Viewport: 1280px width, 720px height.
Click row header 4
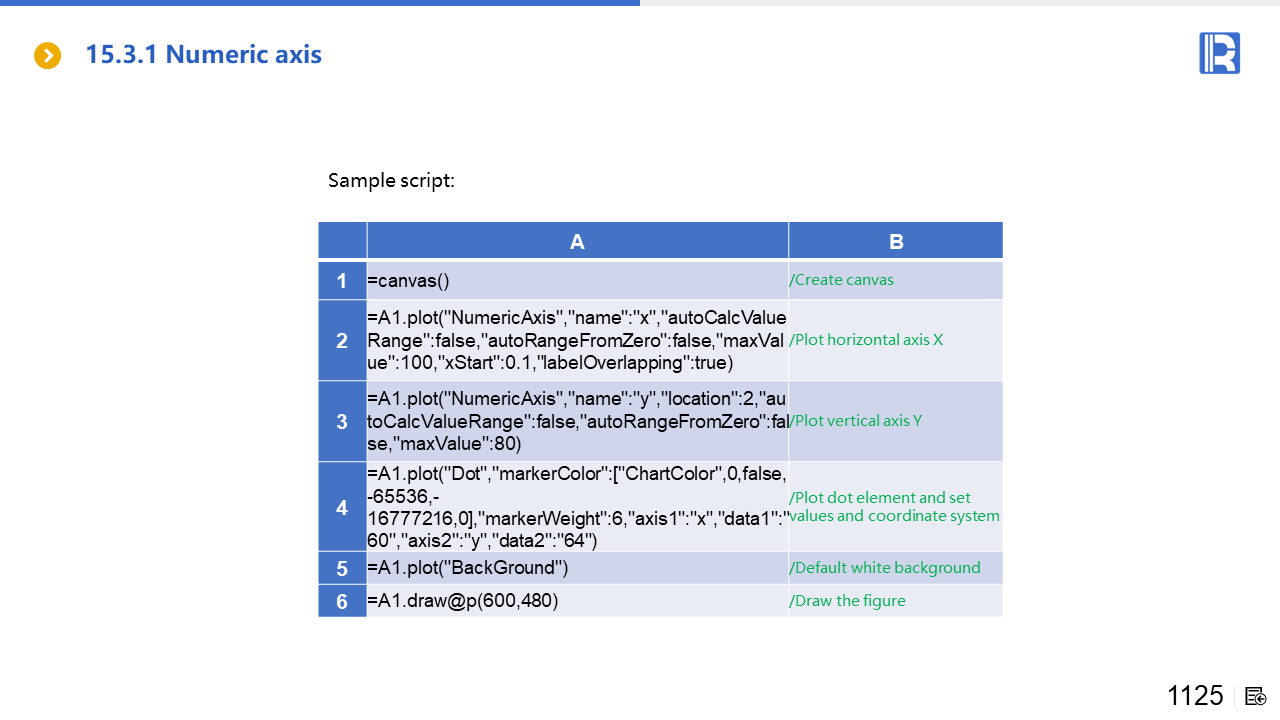(x=342, y=507)
